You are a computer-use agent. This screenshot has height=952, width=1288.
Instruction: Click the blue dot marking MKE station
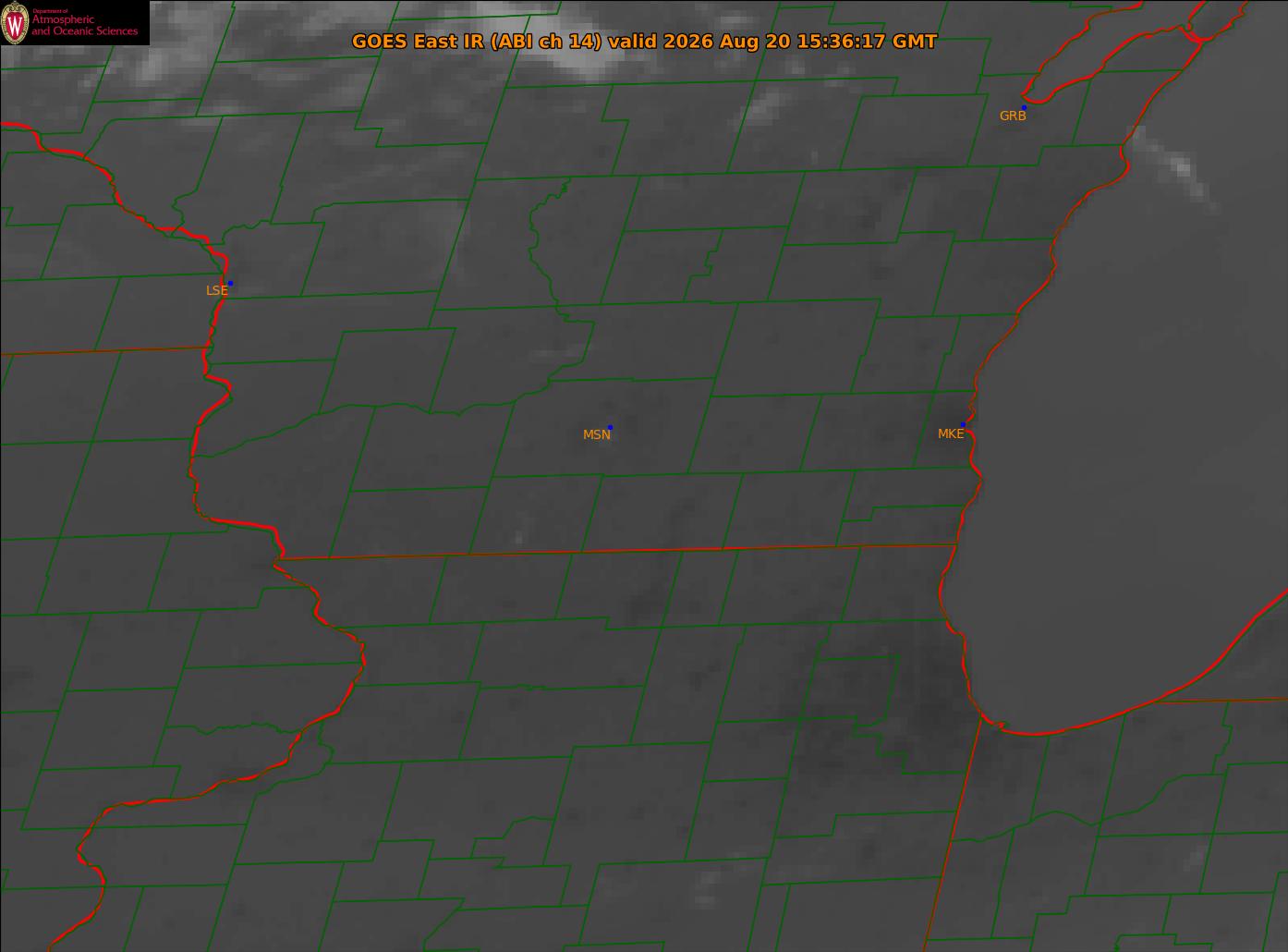click(x=963, y=424)
